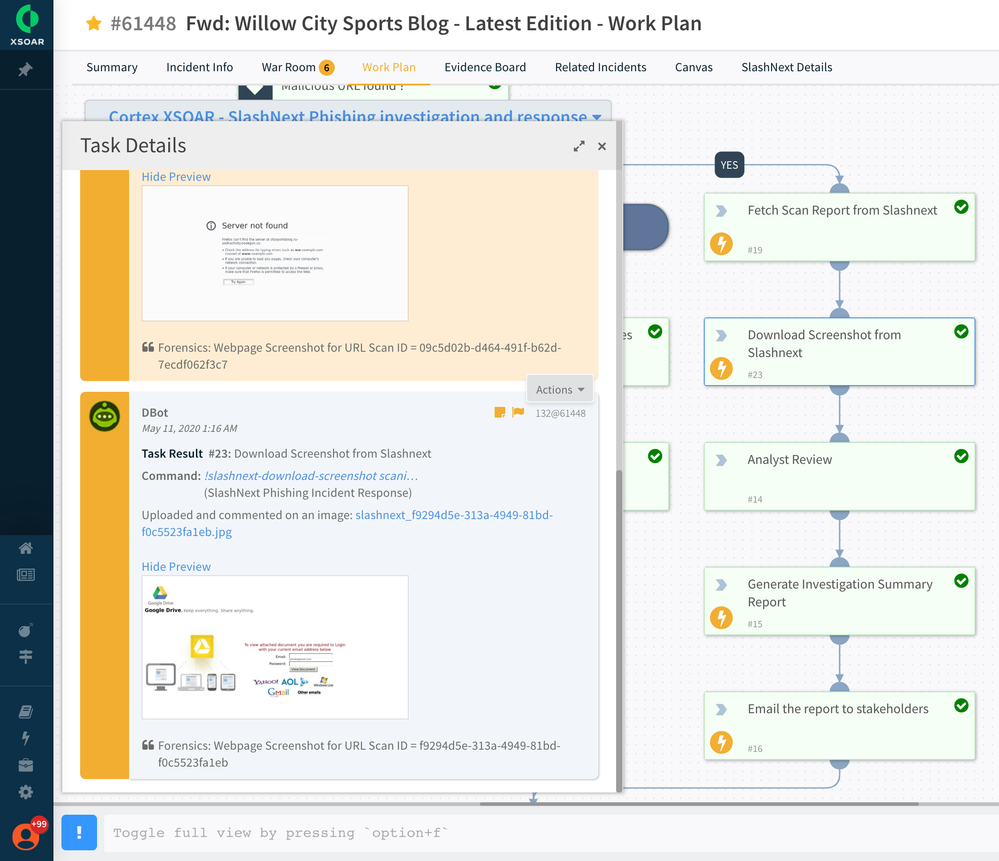Image resolution: width=999 pixels, height=861 pixels.
Task: Click green checkmark on Fetch Scan Report task
Action: pos(961,206)
